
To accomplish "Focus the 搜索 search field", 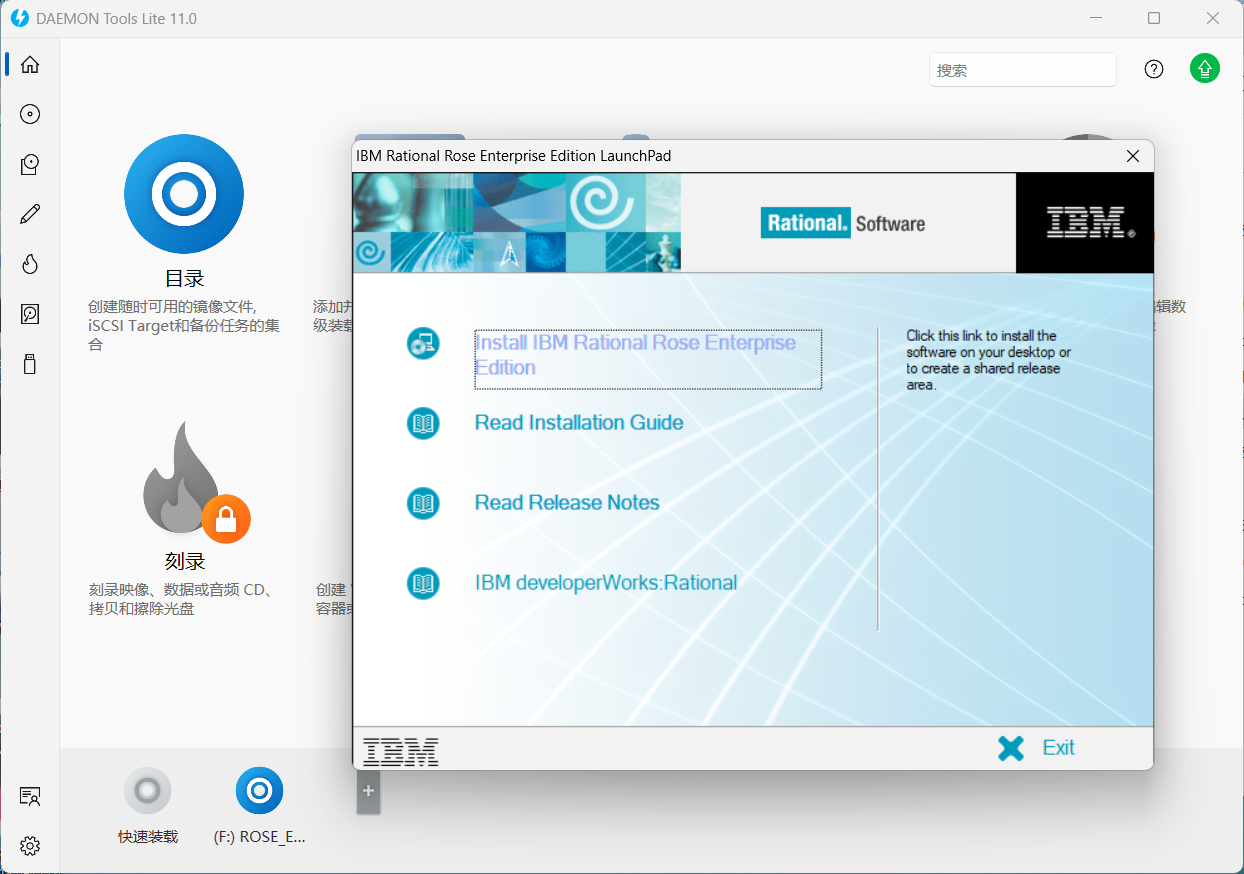I will pos(1022,70).
